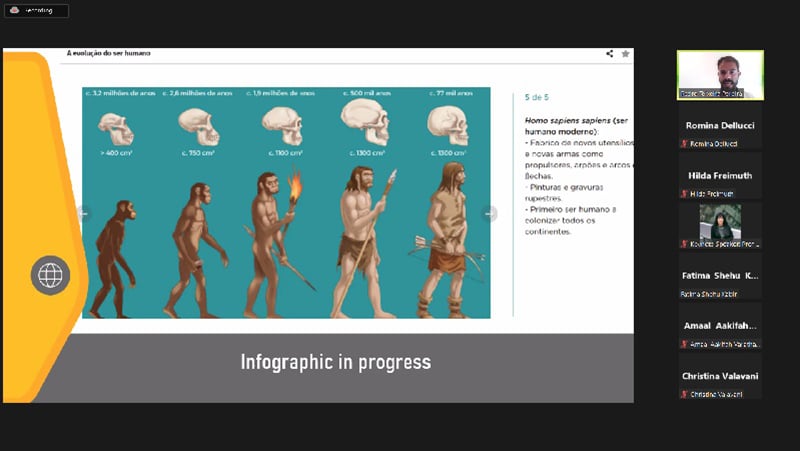
Task: Select the Hilda Freimuth participant tile
Action: pyautogui.click(x=720, y=176)
